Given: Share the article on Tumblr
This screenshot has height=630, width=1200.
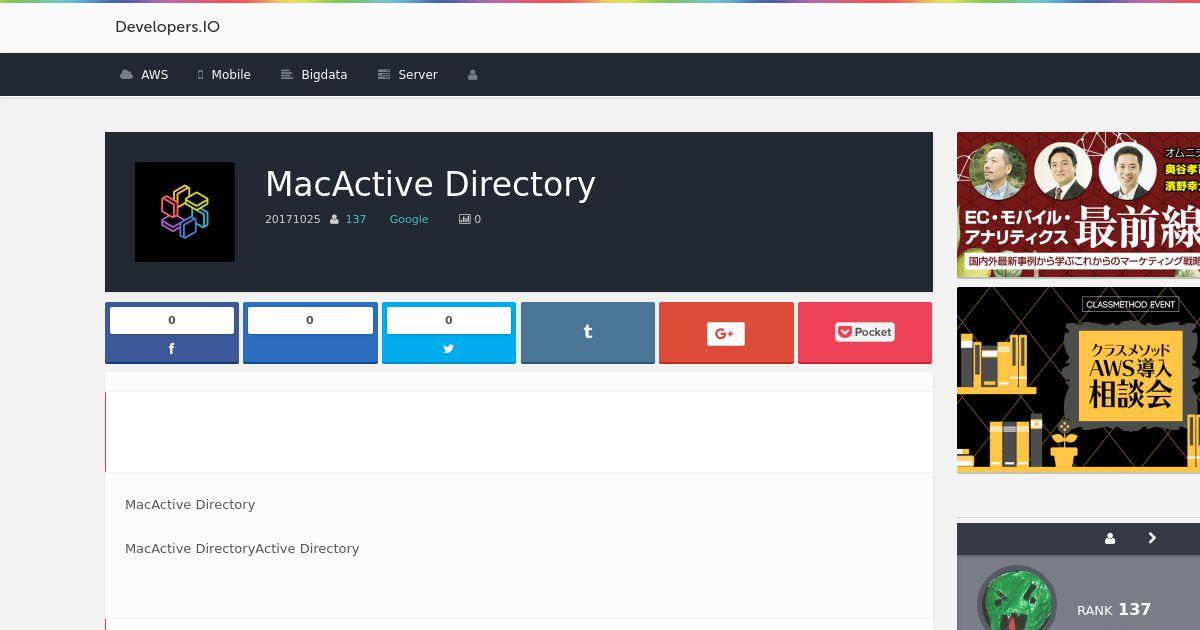Looking at the screenshot, I should click(588, 333).
